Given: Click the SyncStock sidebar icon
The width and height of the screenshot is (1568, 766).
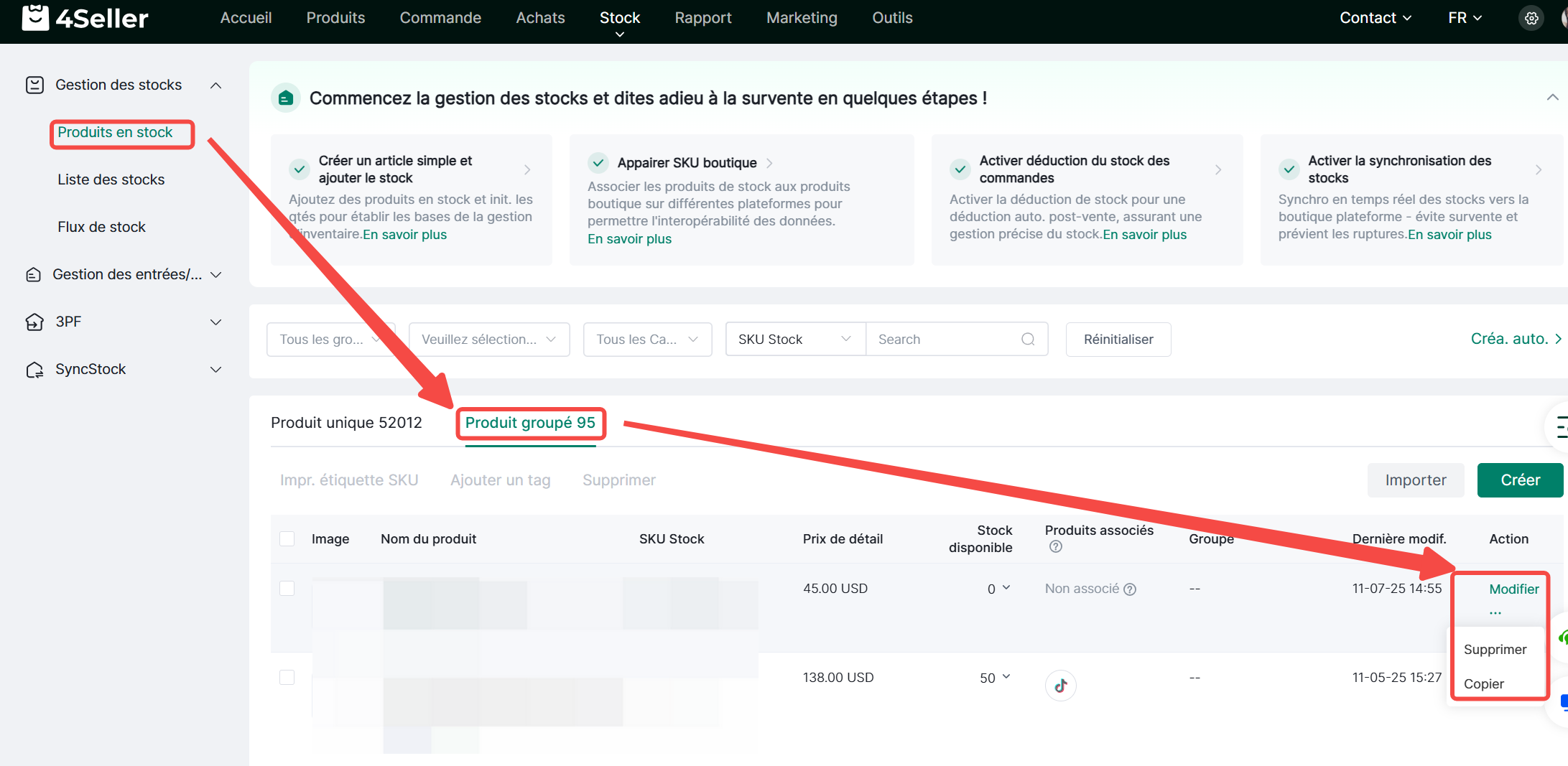Looking at the screenshot, I should 34,370.
